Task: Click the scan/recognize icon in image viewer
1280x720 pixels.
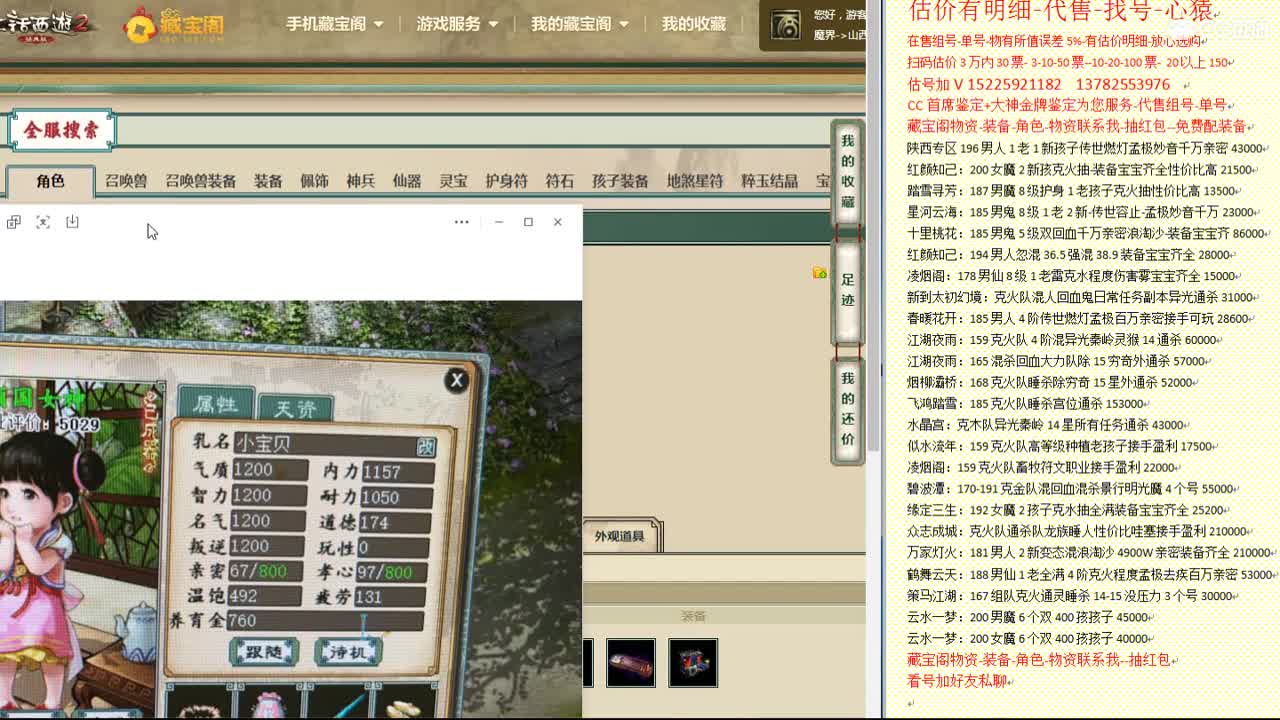Action: (43, 222)
